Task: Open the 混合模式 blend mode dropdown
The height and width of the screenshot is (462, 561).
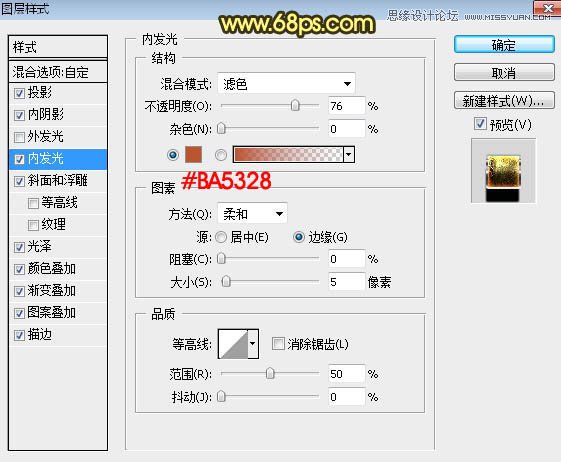Action: click(x=286, y=84)
